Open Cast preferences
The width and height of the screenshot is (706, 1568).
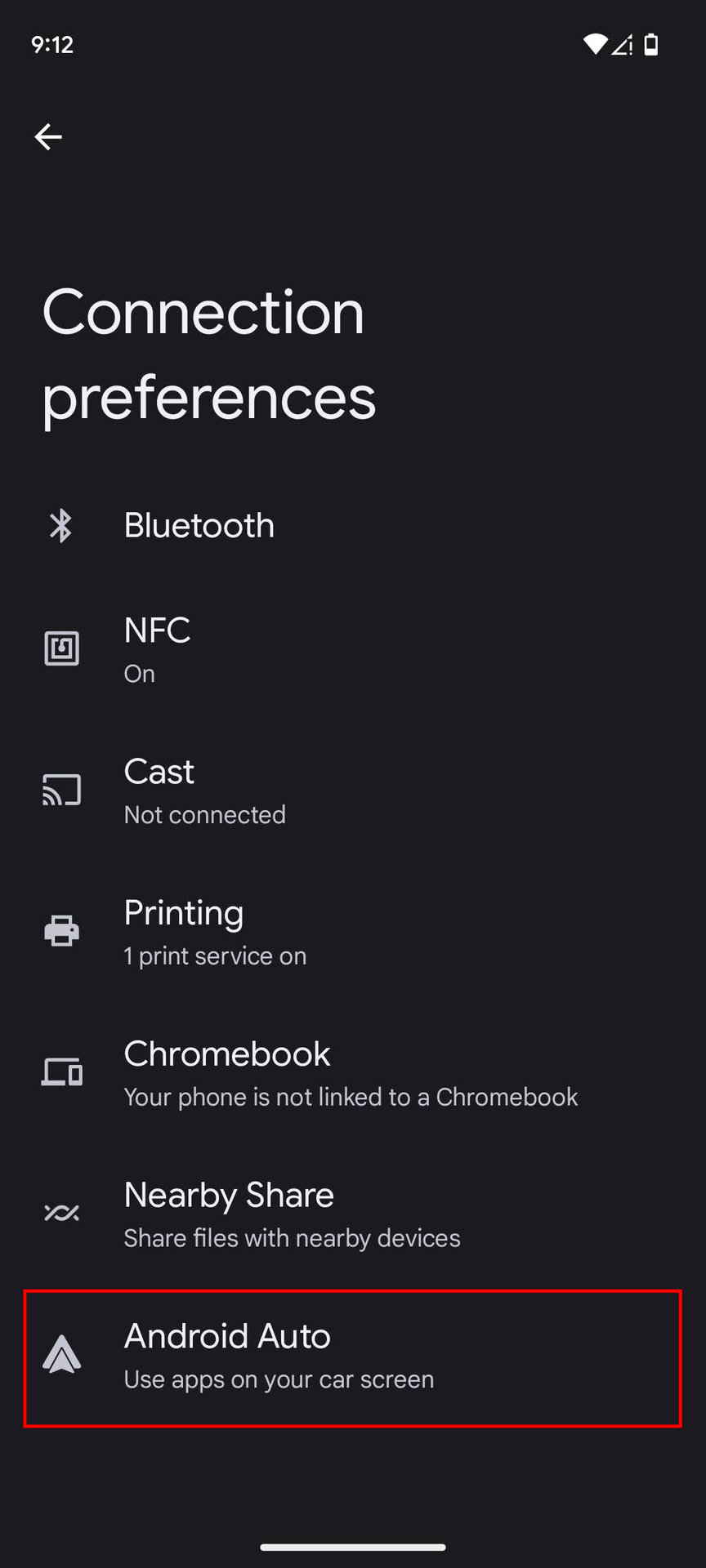coord(159,773)
